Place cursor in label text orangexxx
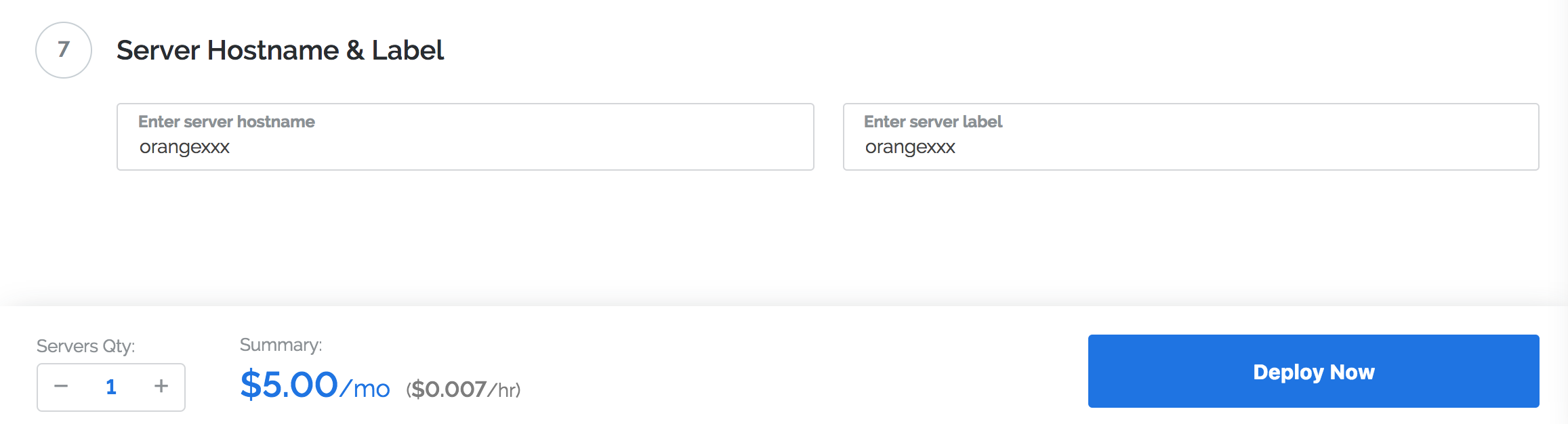This screenshot has height=424, width=1568. coord(910,147)
